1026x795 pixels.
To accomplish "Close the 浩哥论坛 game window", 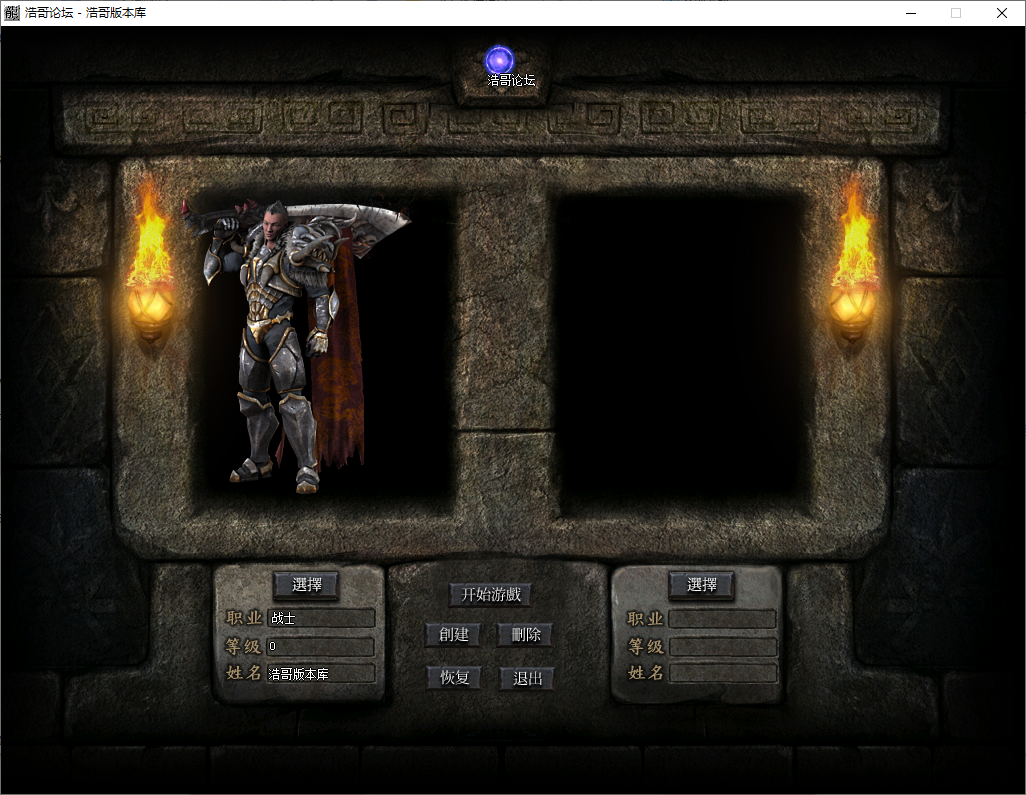I will pyautogui.click(x=1001, y=13).
